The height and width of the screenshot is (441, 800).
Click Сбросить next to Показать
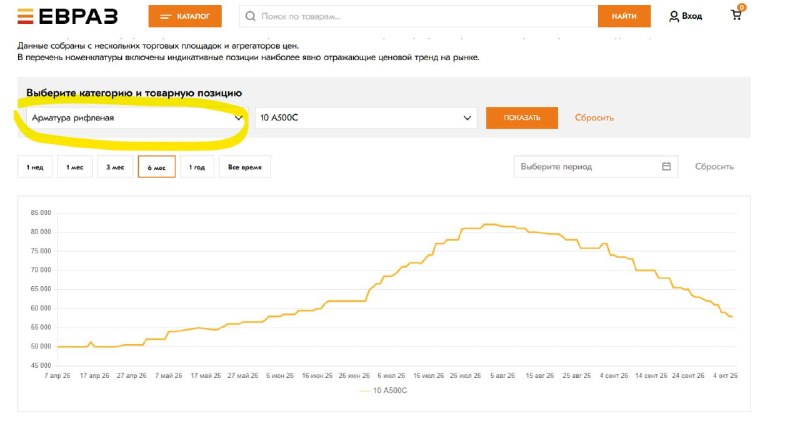click(594, 118)
